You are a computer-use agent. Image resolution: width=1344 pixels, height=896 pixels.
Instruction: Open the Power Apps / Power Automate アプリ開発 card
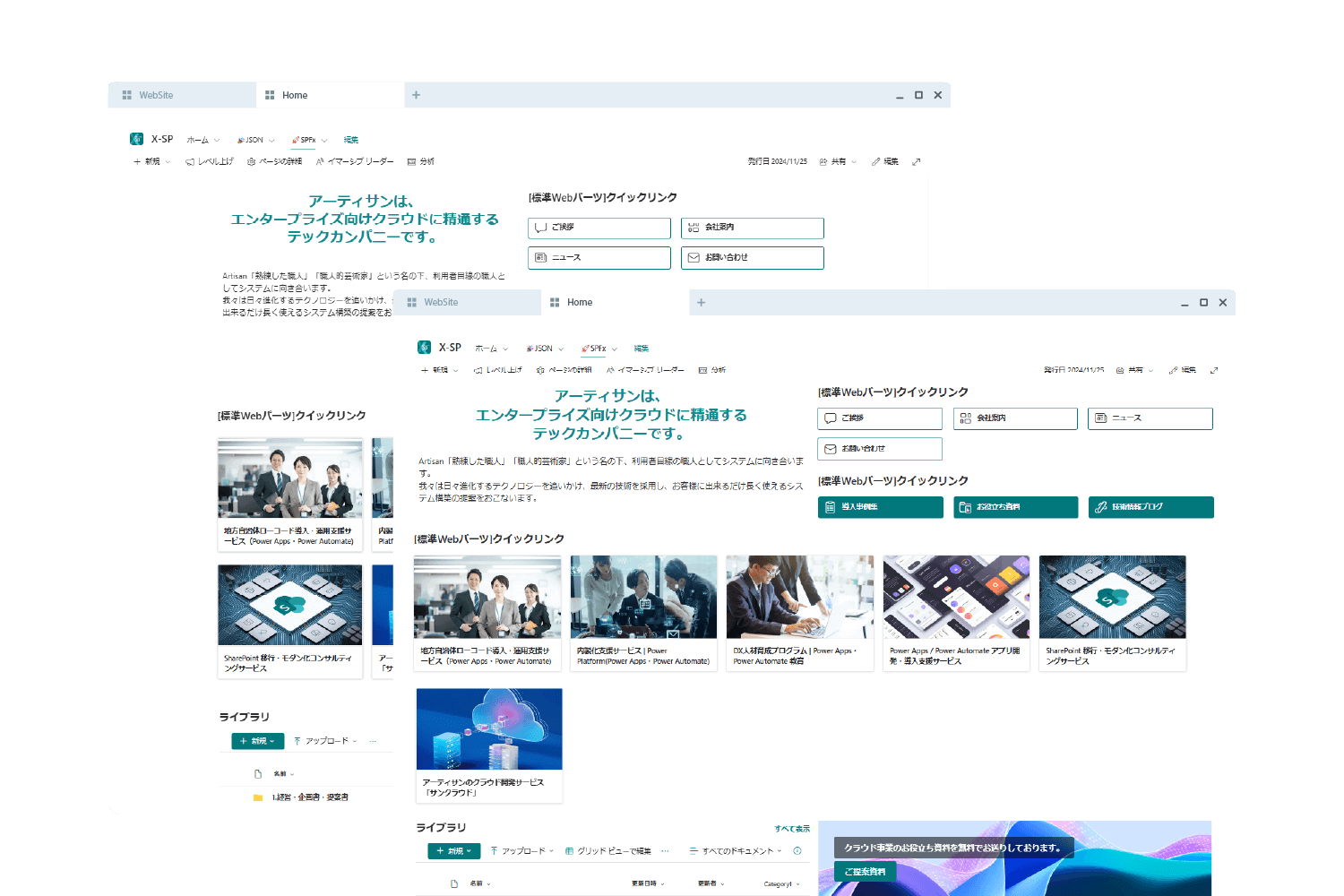point(956,613)
